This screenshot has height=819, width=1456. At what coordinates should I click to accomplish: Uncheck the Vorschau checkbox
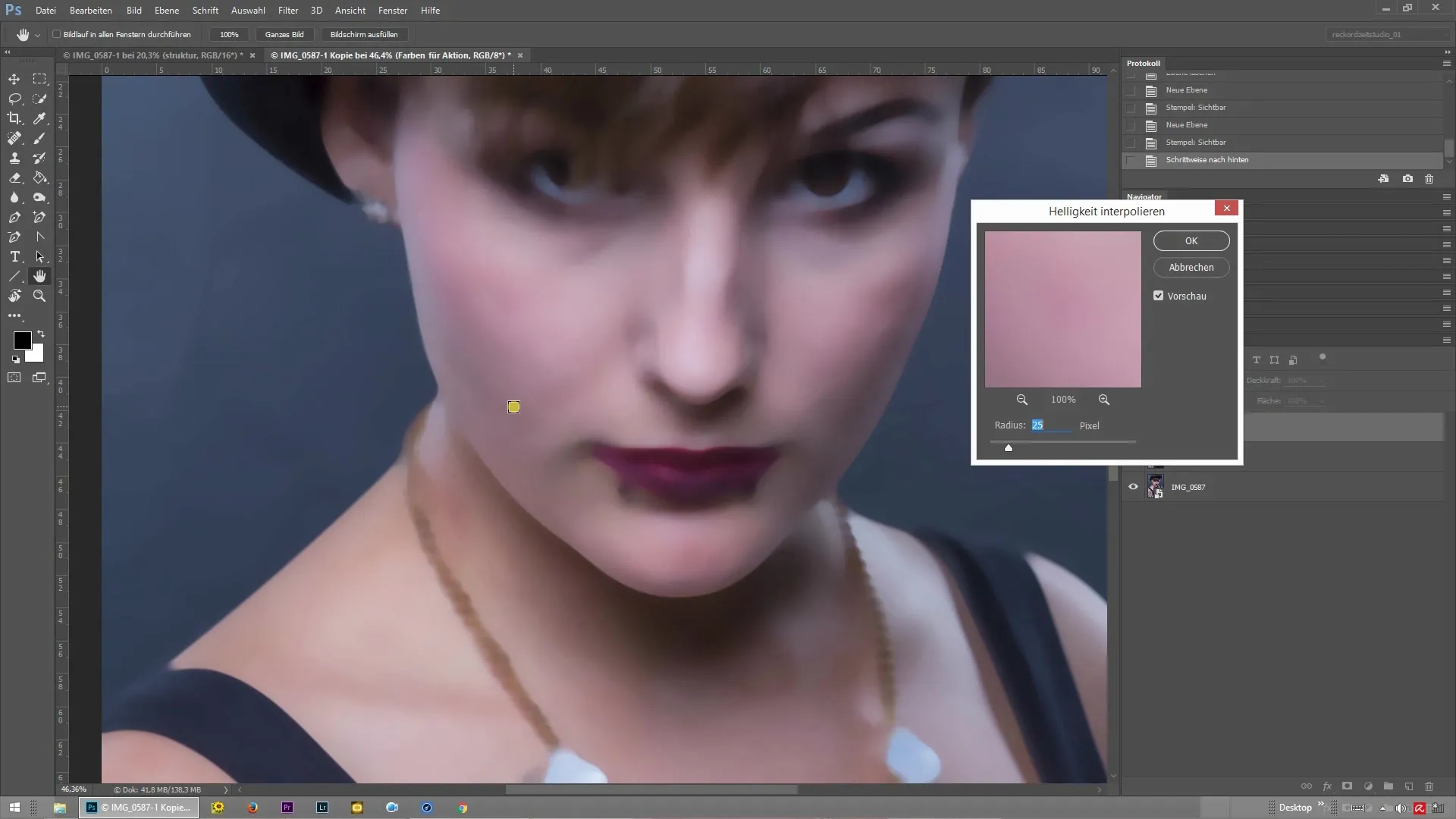tap(1158, 296)
